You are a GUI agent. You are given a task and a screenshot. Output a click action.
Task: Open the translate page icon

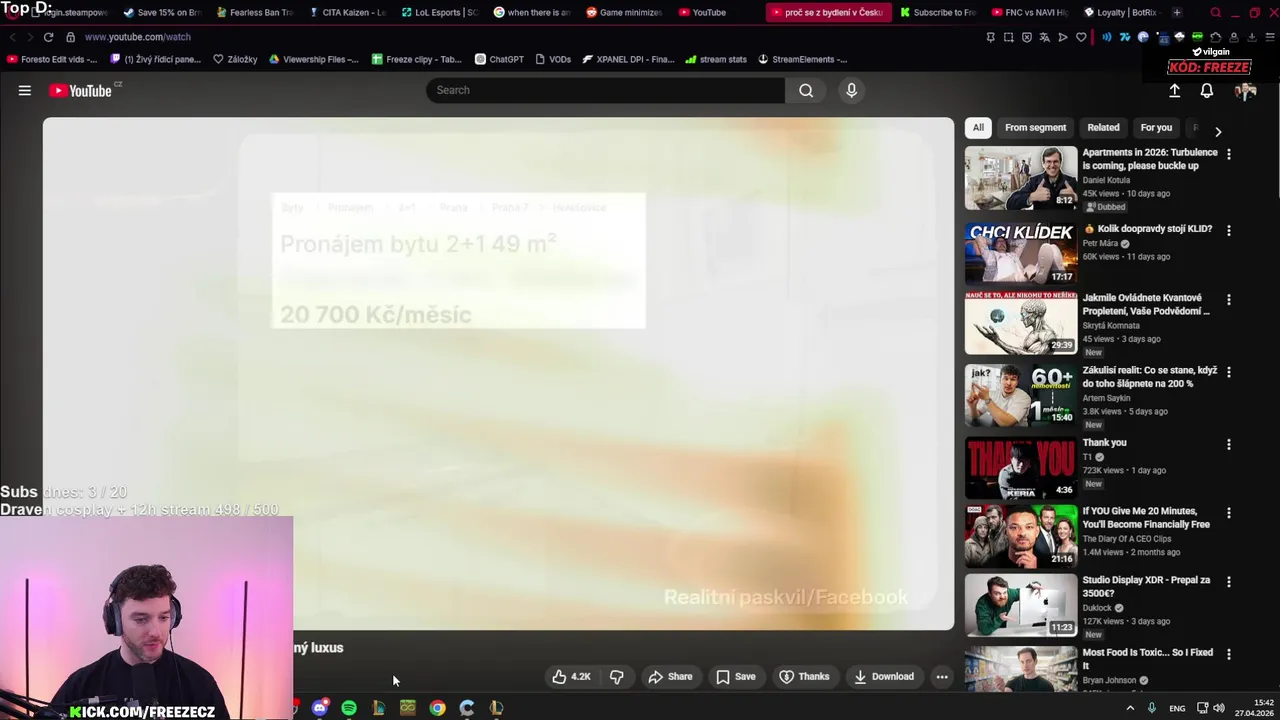tap(1045, 37)
